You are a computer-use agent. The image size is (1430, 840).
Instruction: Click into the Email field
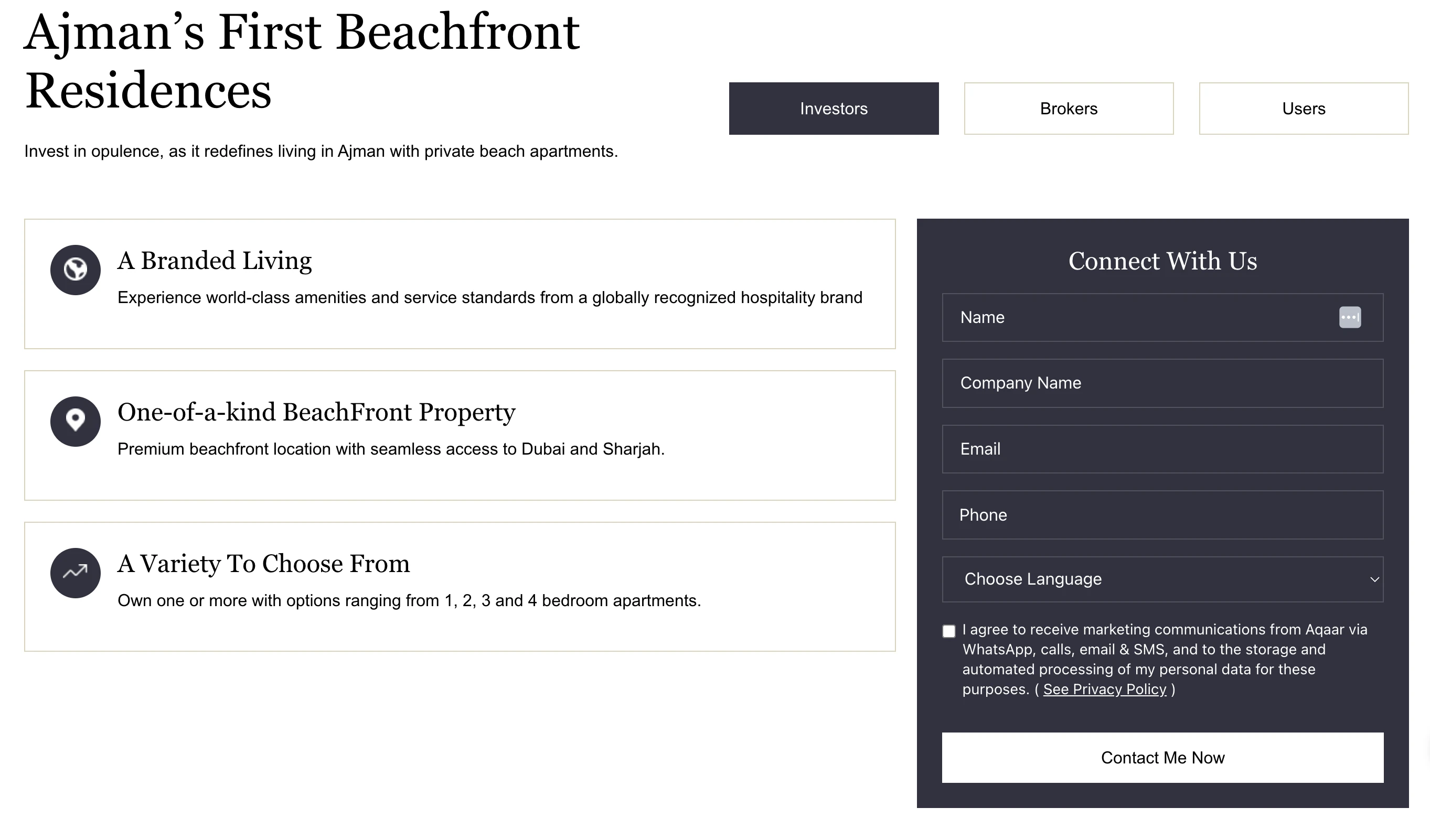click(x=1162, y=449)
